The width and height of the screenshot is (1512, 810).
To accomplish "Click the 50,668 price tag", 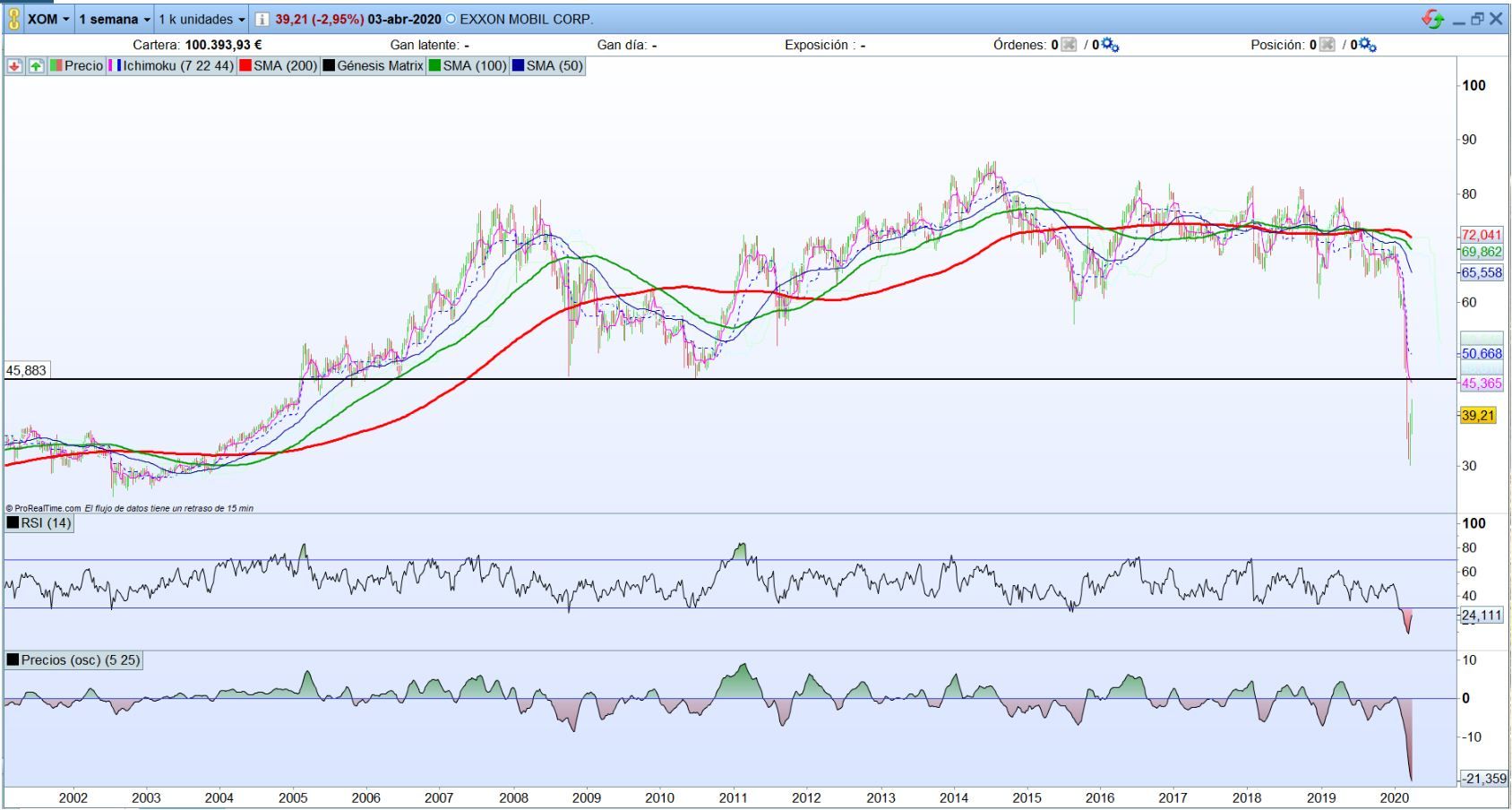I will [1482, 354].
